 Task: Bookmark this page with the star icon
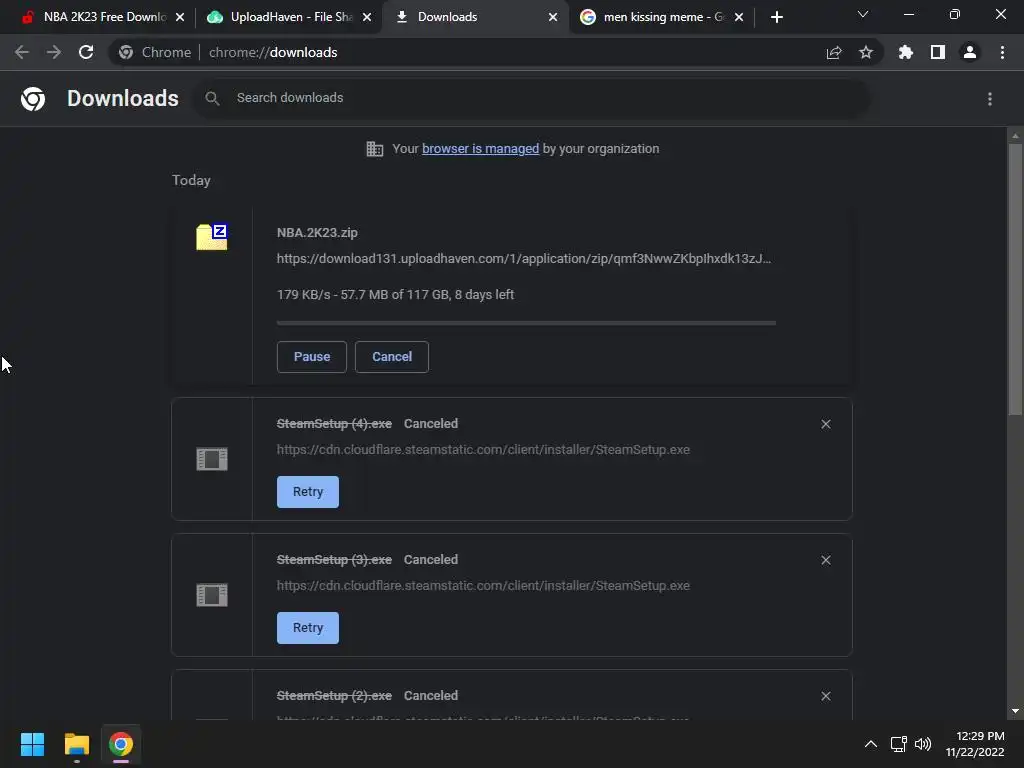click(x=866, y=52)
